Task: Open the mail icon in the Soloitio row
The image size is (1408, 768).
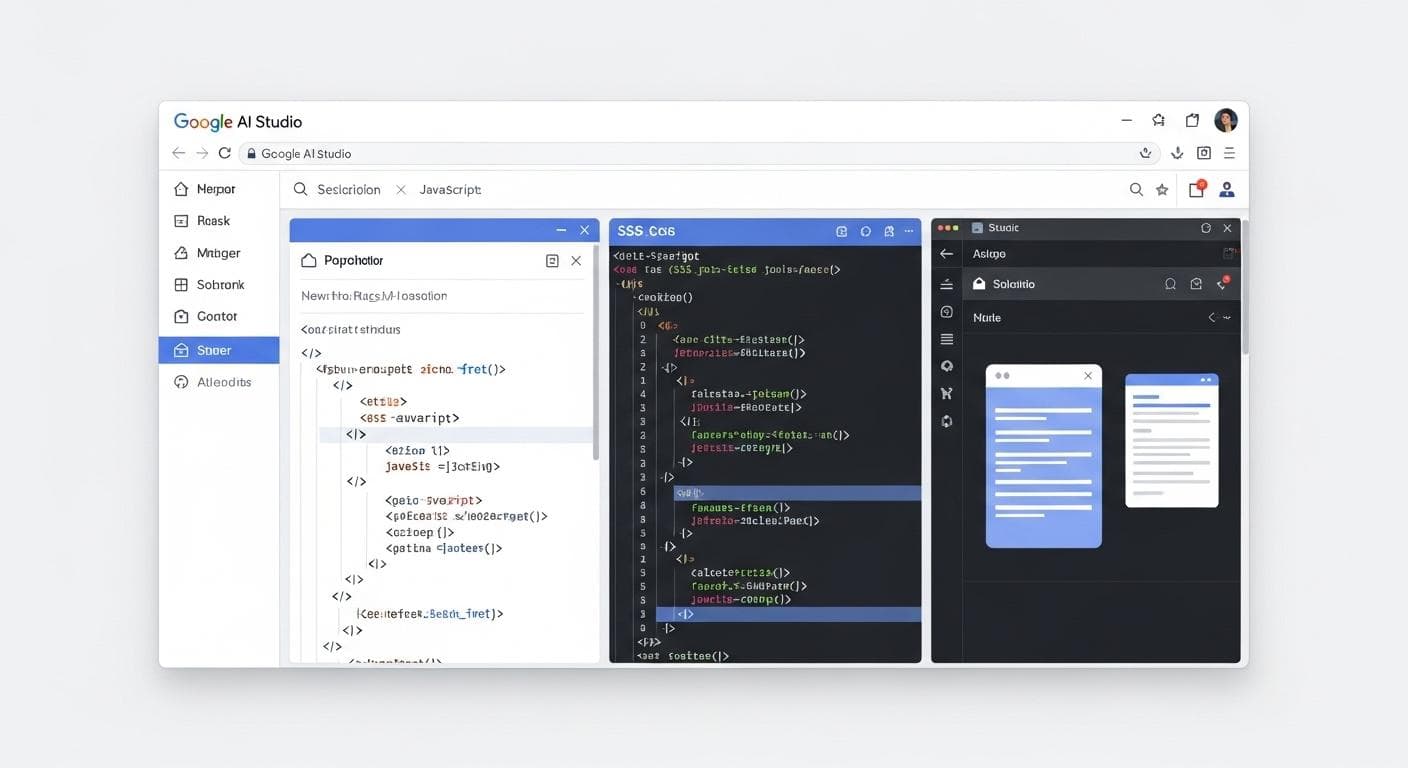Action: (1196, 283)
